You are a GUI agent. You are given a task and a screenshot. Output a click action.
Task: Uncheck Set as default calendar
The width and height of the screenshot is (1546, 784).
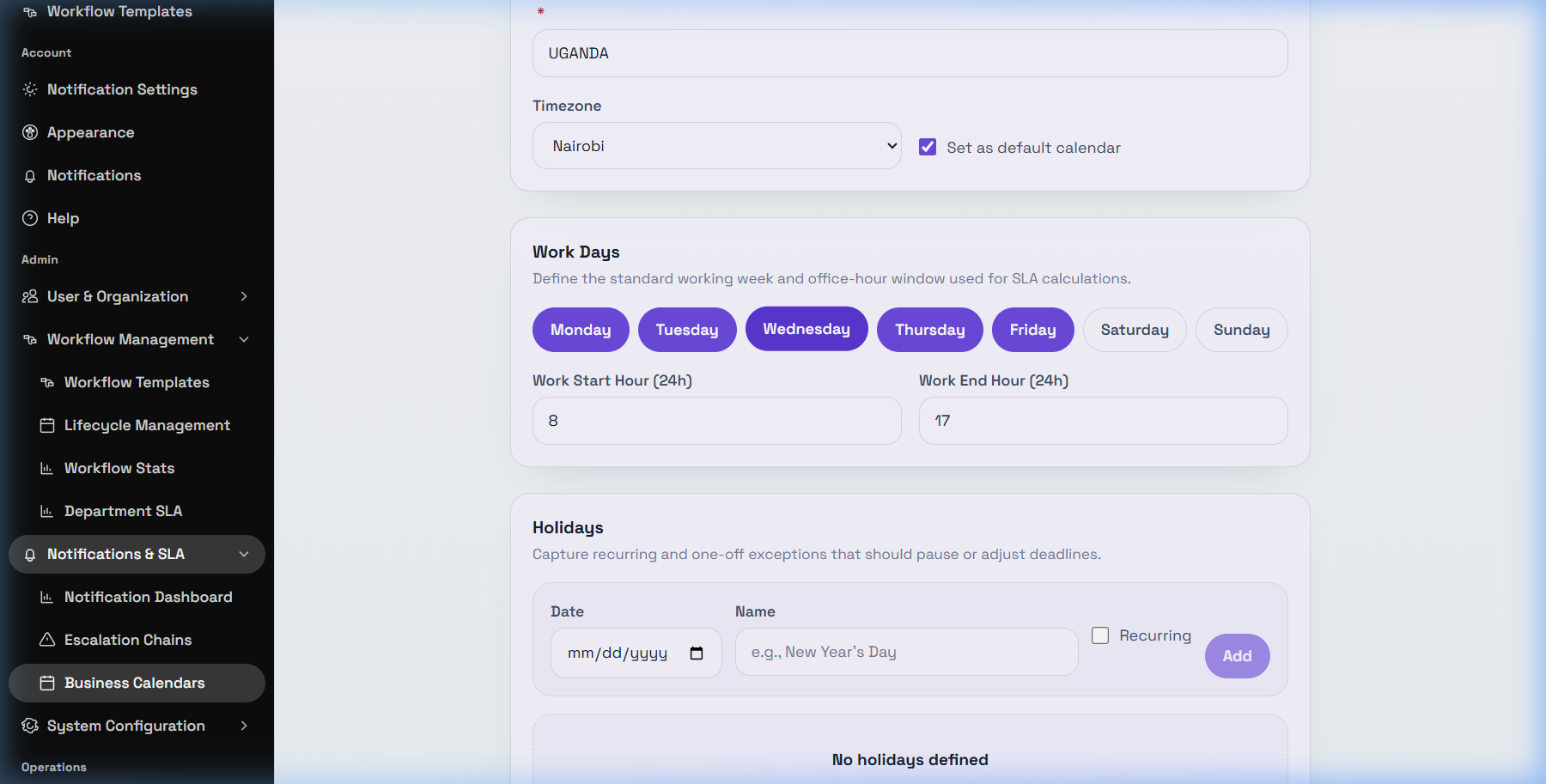coord(928,147)
